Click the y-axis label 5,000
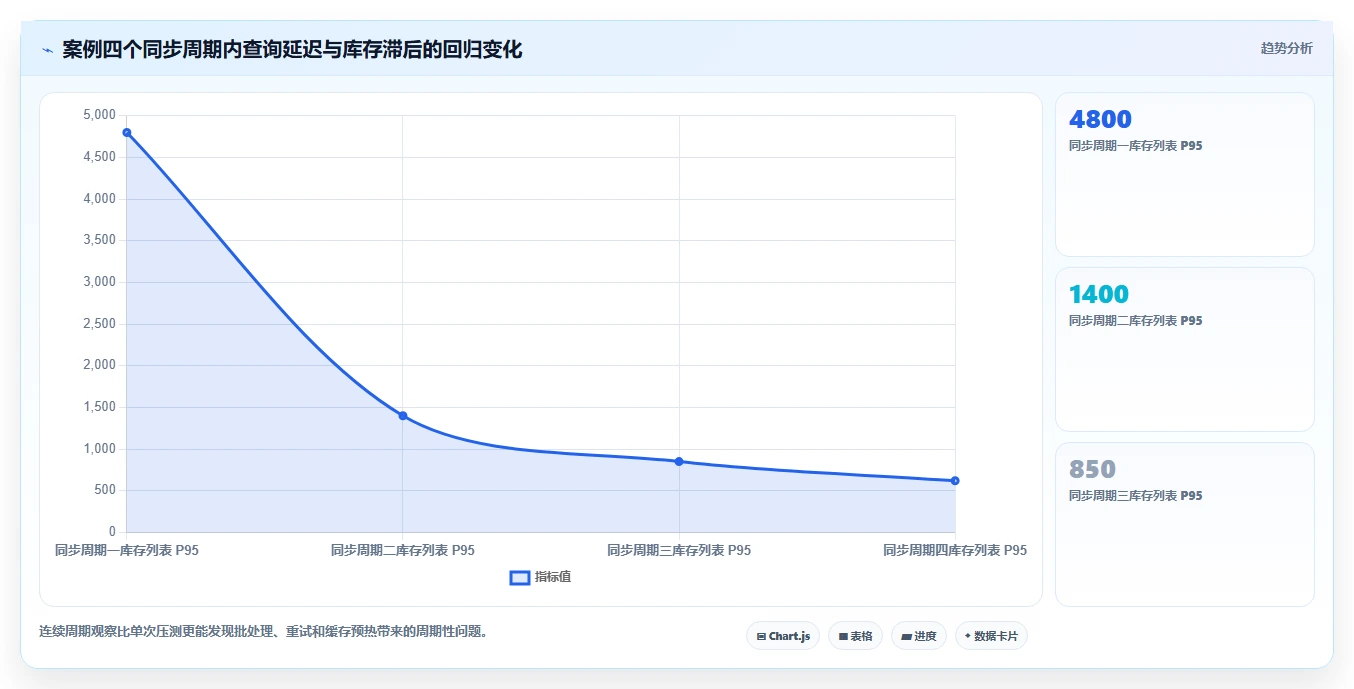Screen dimensions: 1354x689 [x=99, y=115]
